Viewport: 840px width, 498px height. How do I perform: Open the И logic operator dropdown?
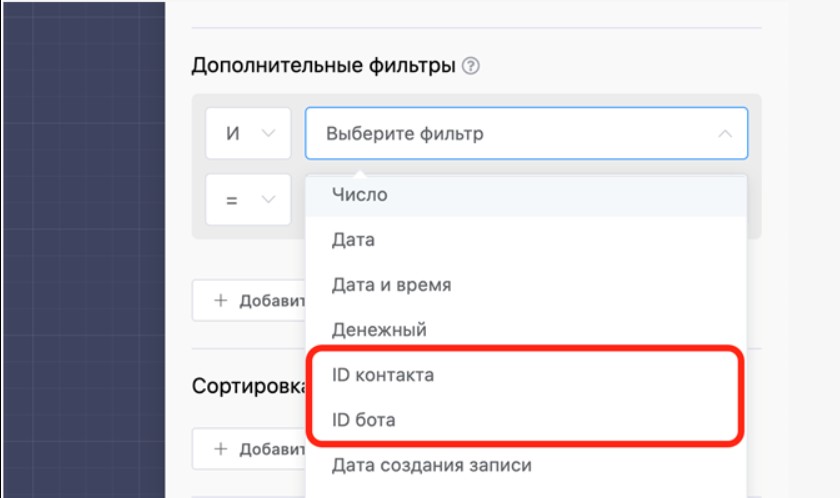tap(247, 134)
